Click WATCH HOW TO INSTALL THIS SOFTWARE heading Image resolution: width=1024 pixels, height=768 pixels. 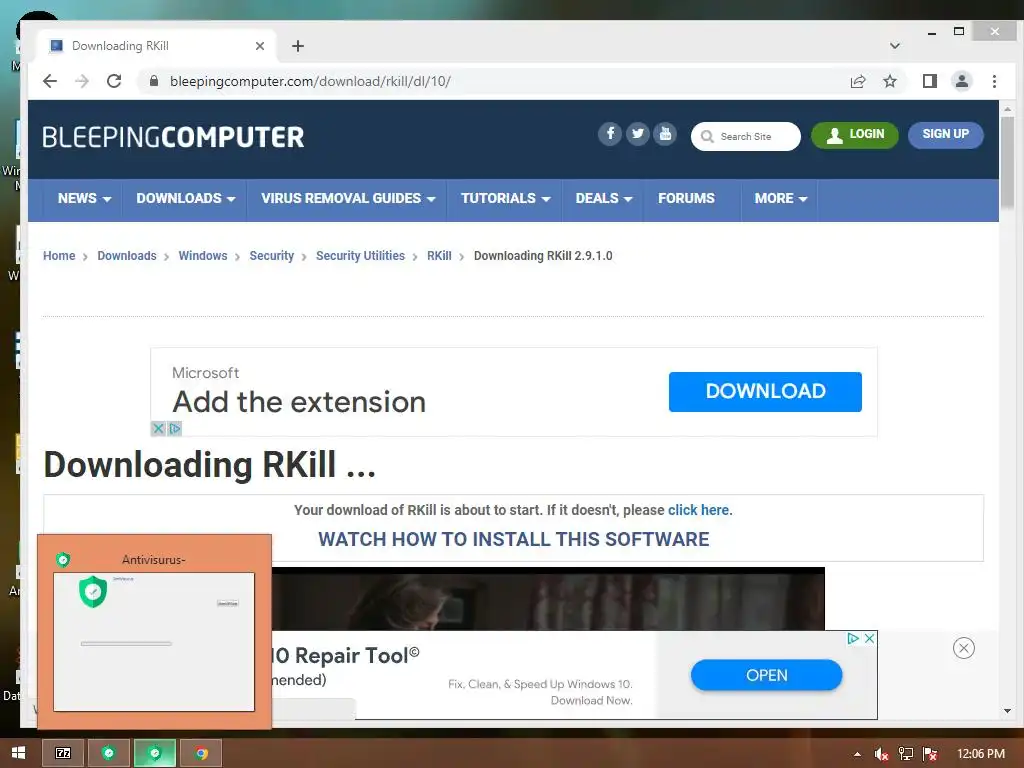[513, 539]
